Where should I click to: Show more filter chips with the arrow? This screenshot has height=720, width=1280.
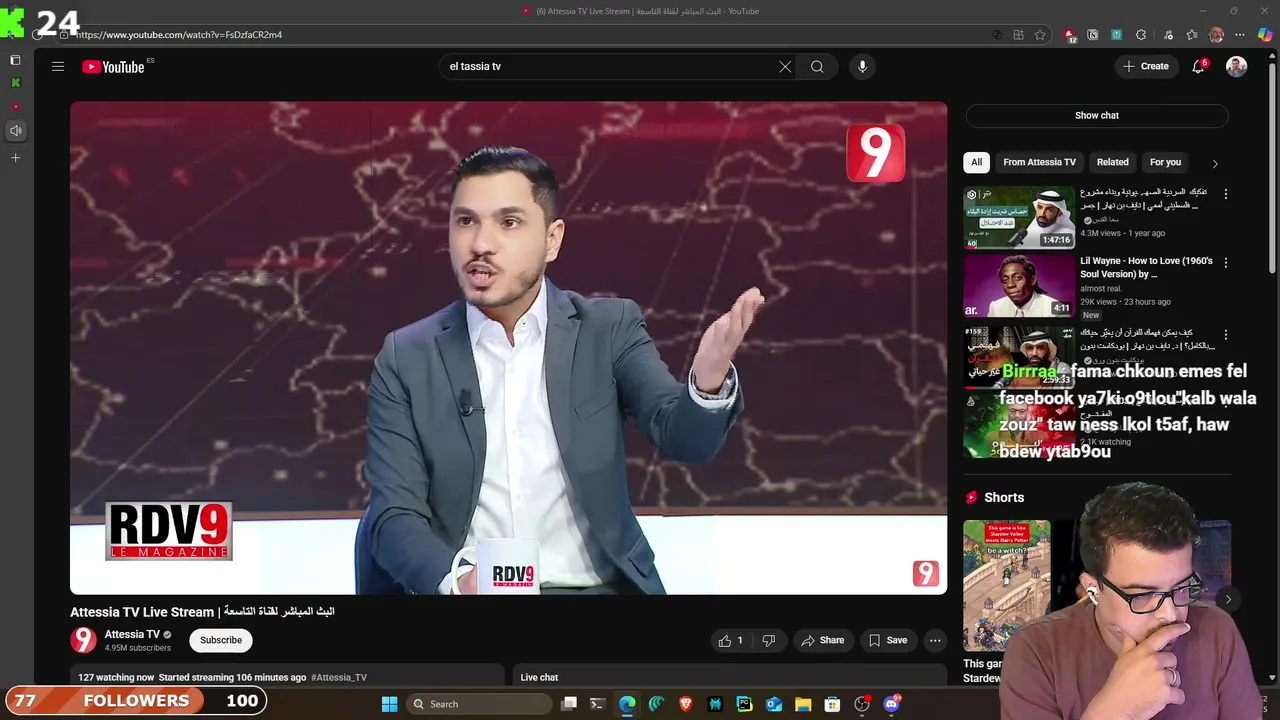click(1215, 163)
